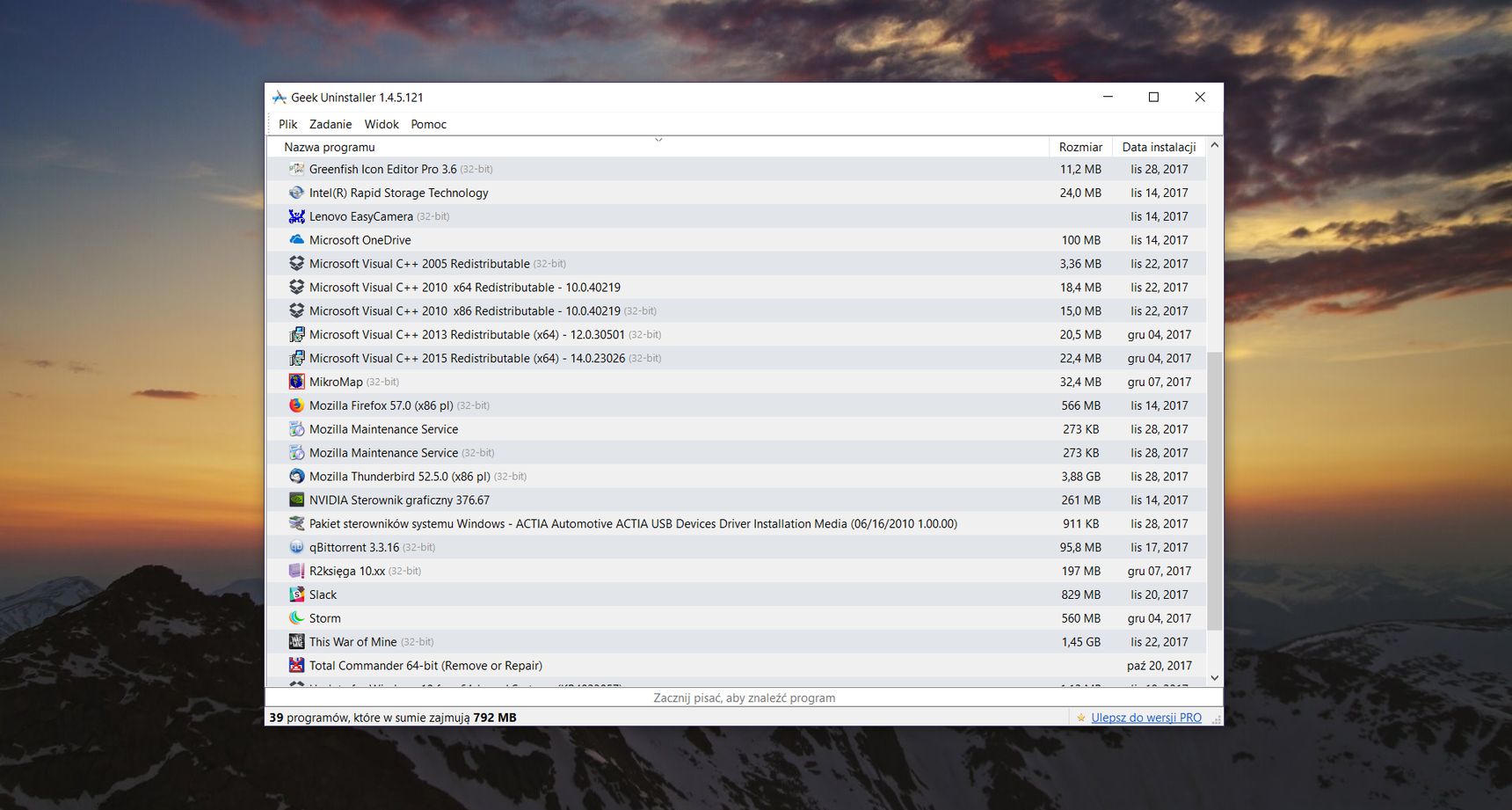Image resolution: width=1512 pixels, height=810 pixels.
Task: Click the 39 programów status bar text
Action: tap(393, 718)
